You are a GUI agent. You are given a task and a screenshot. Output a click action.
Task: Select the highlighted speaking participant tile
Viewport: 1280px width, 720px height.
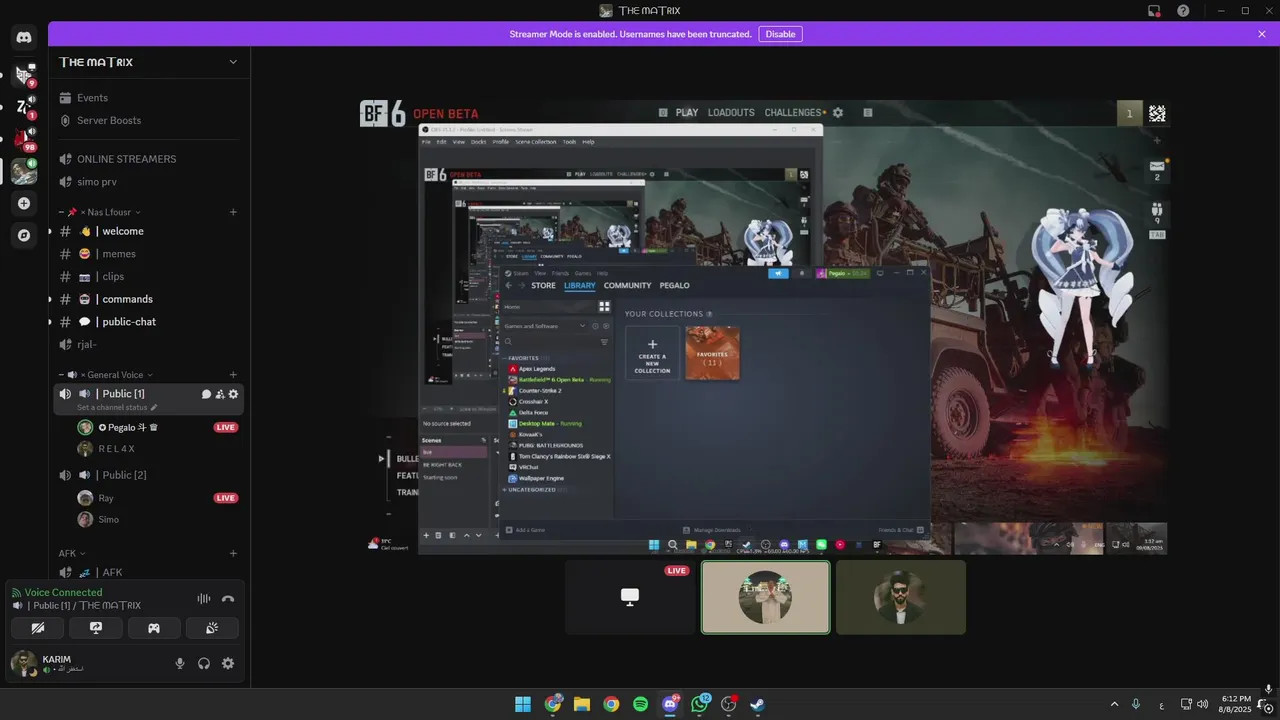(765, 597)
